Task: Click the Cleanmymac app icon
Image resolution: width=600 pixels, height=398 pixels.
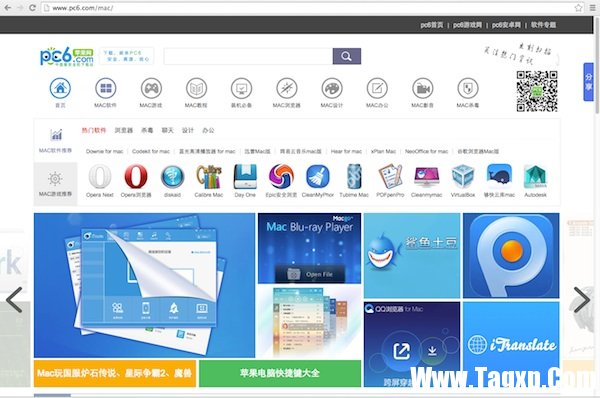Action: [426, 176]
